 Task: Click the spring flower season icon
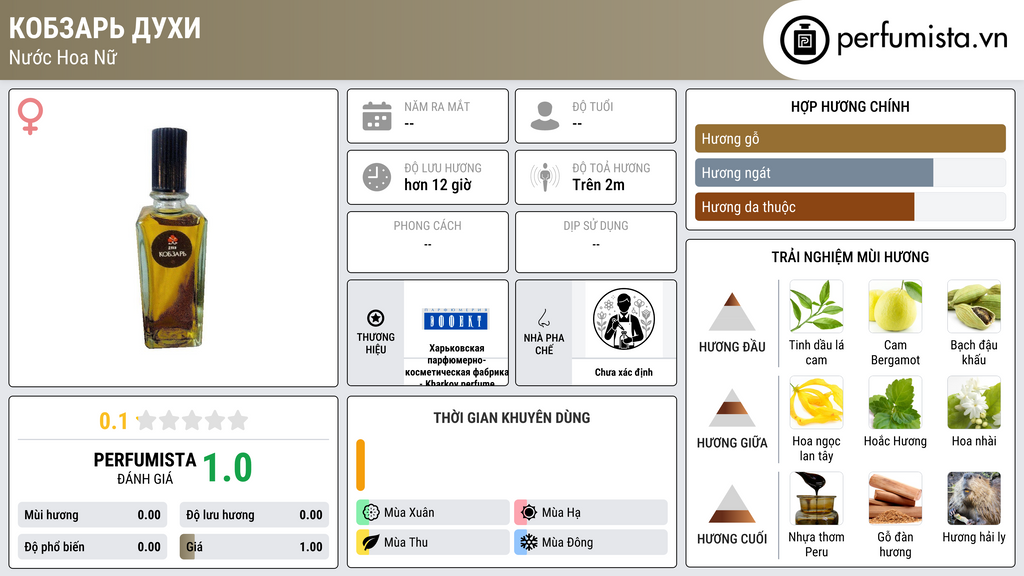click(371, 513)
